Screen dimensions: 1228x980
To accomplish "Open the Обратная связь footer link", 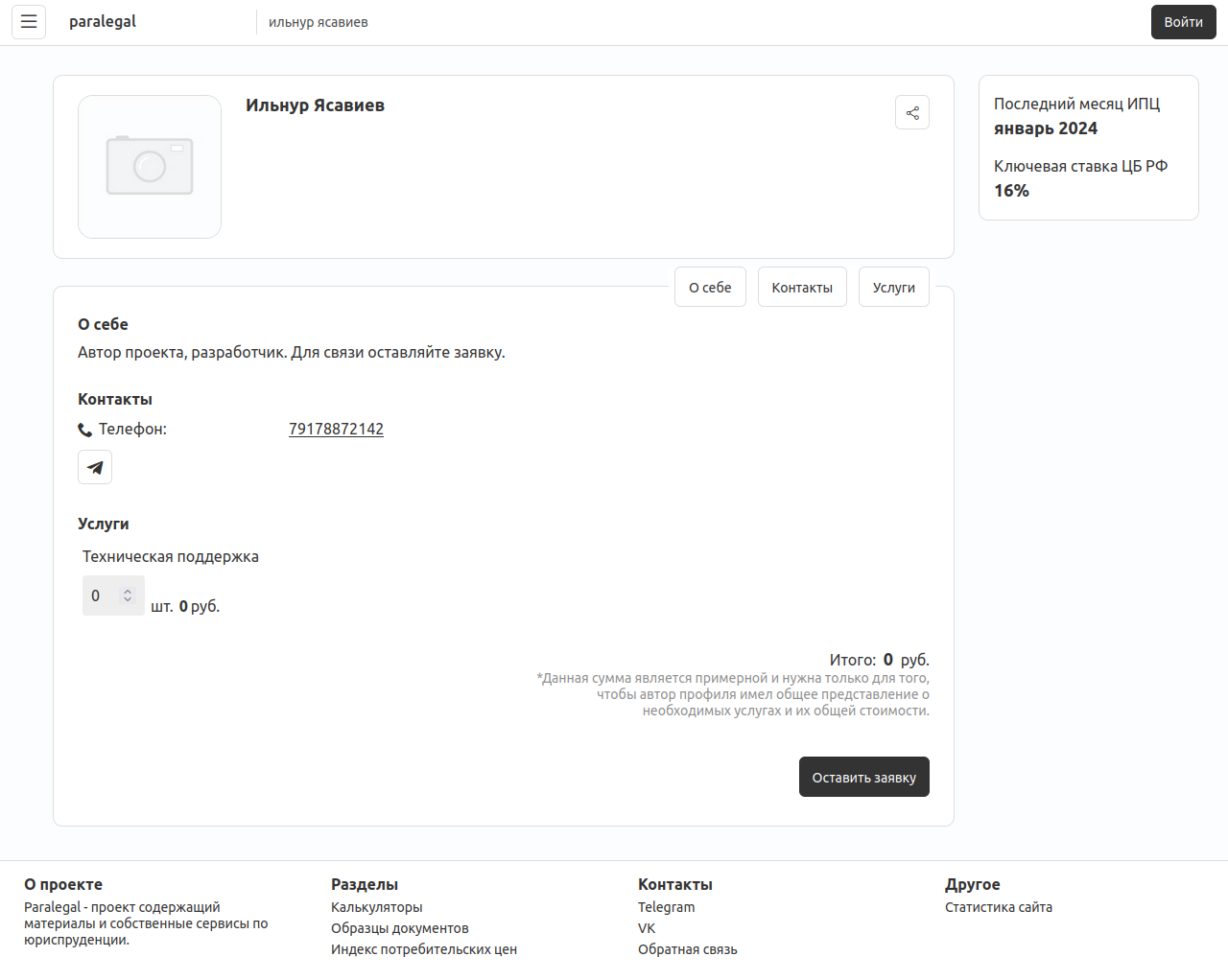I will [x=688, y=949].
